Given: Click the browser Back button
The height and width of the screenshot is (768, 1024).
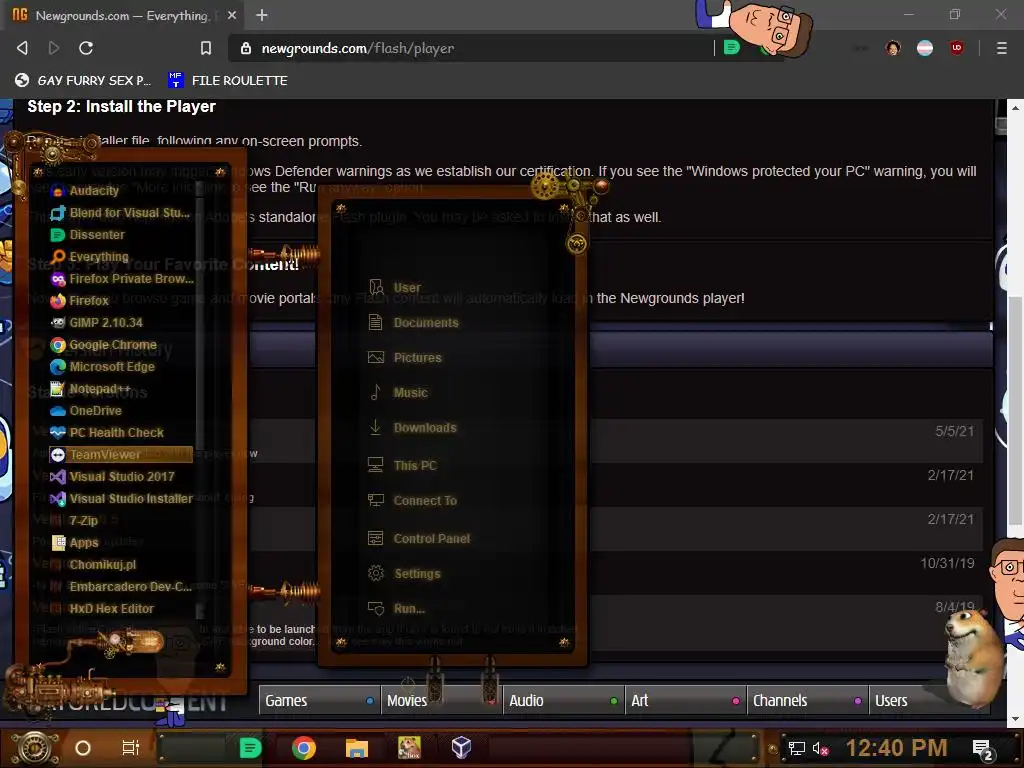Looking at the screenshot, I should coord(22,48).
